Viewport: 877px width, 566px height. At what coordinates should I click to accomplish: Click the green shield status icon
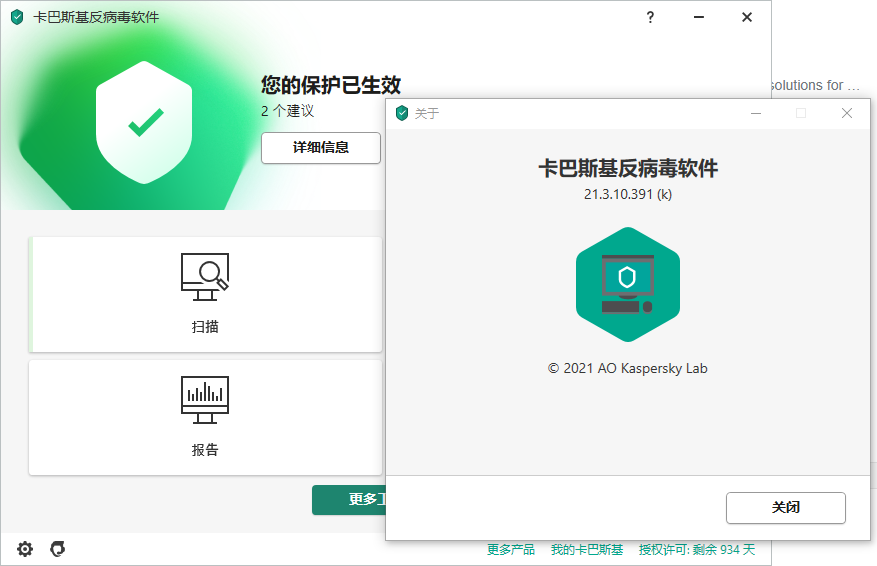click(144, 122)
